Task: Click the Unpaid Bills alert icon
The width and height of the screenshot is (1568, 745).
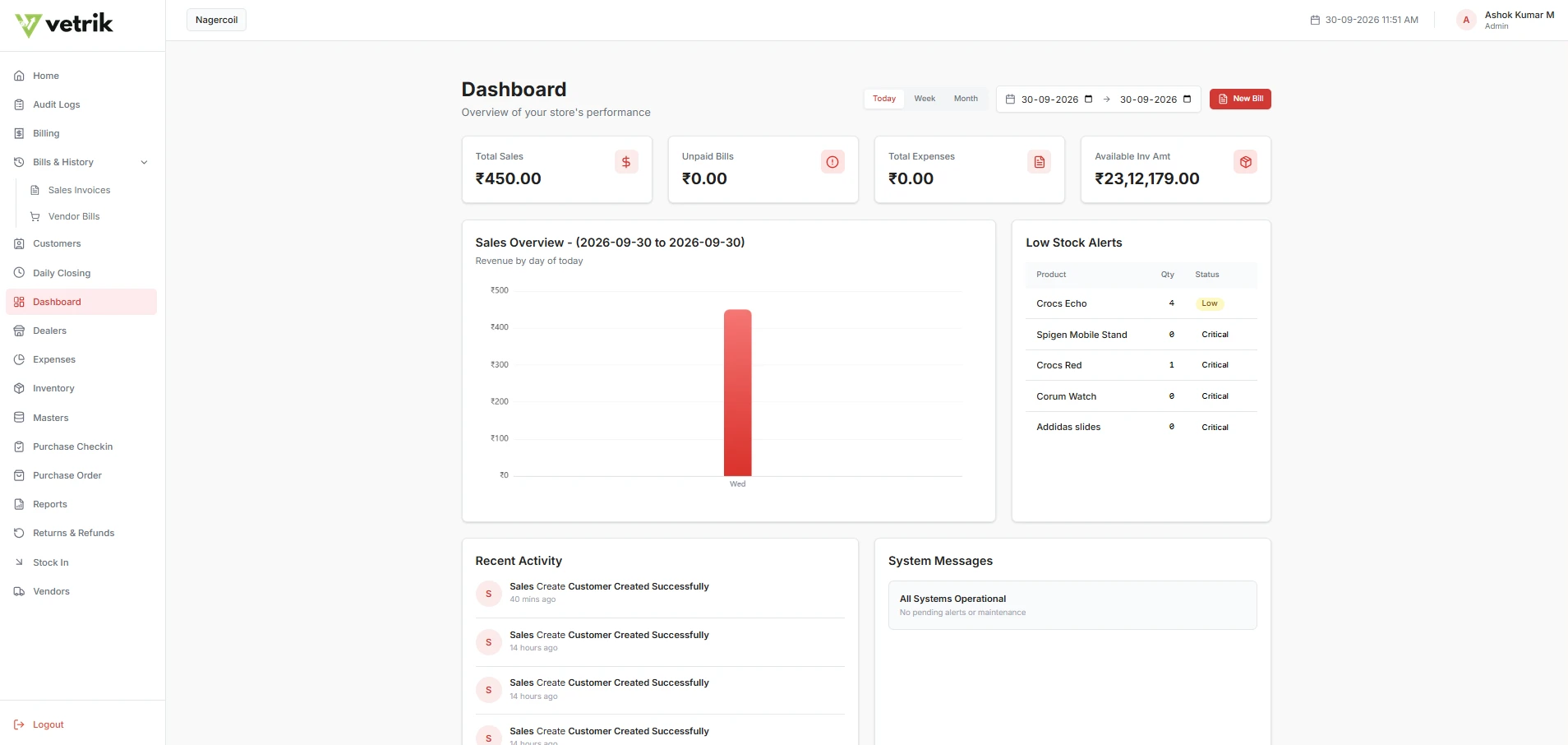Action: tap(832, 162)
